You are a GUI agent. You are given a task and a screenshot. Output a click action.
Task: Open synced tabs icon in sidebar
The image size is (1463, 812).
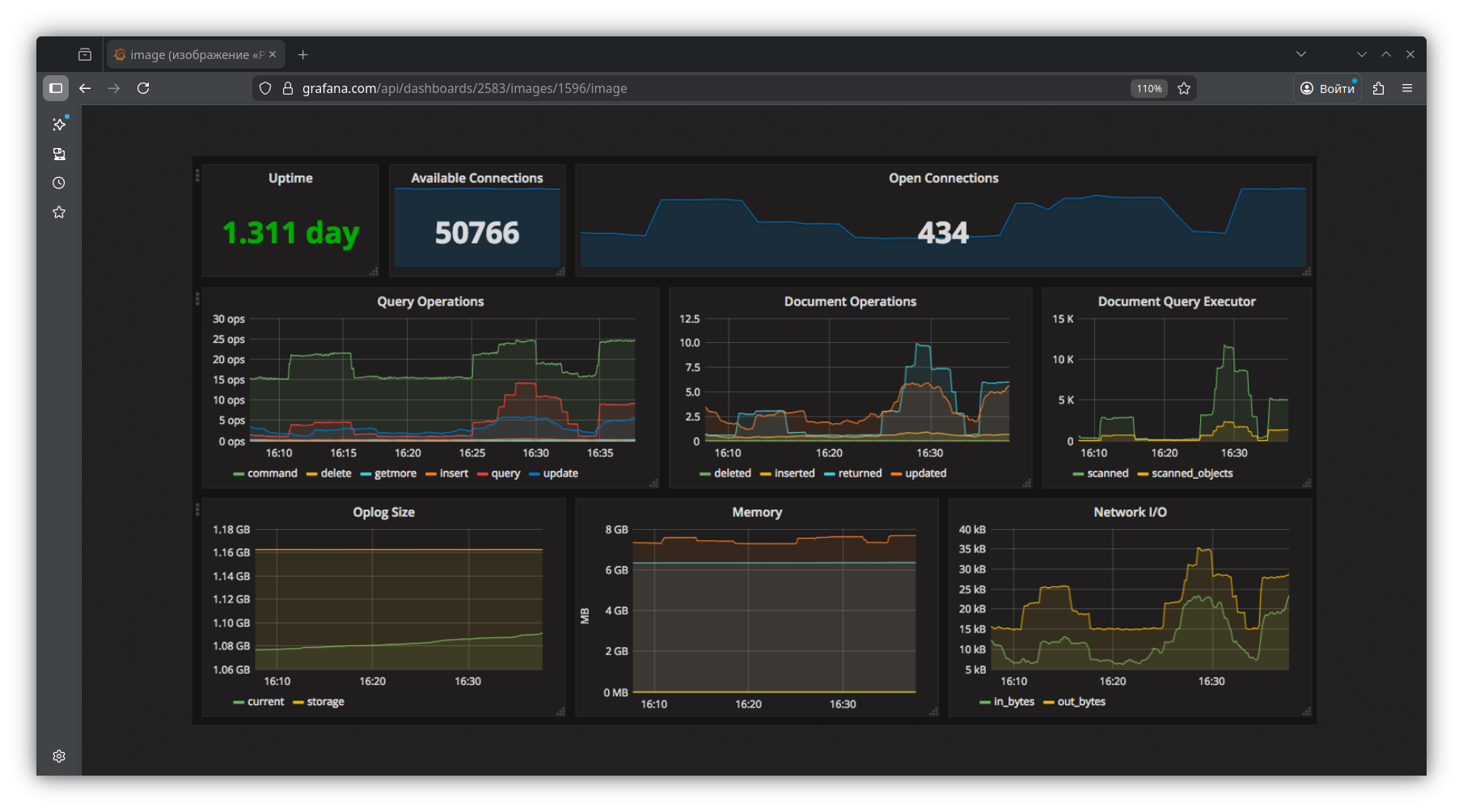[59, 154]
